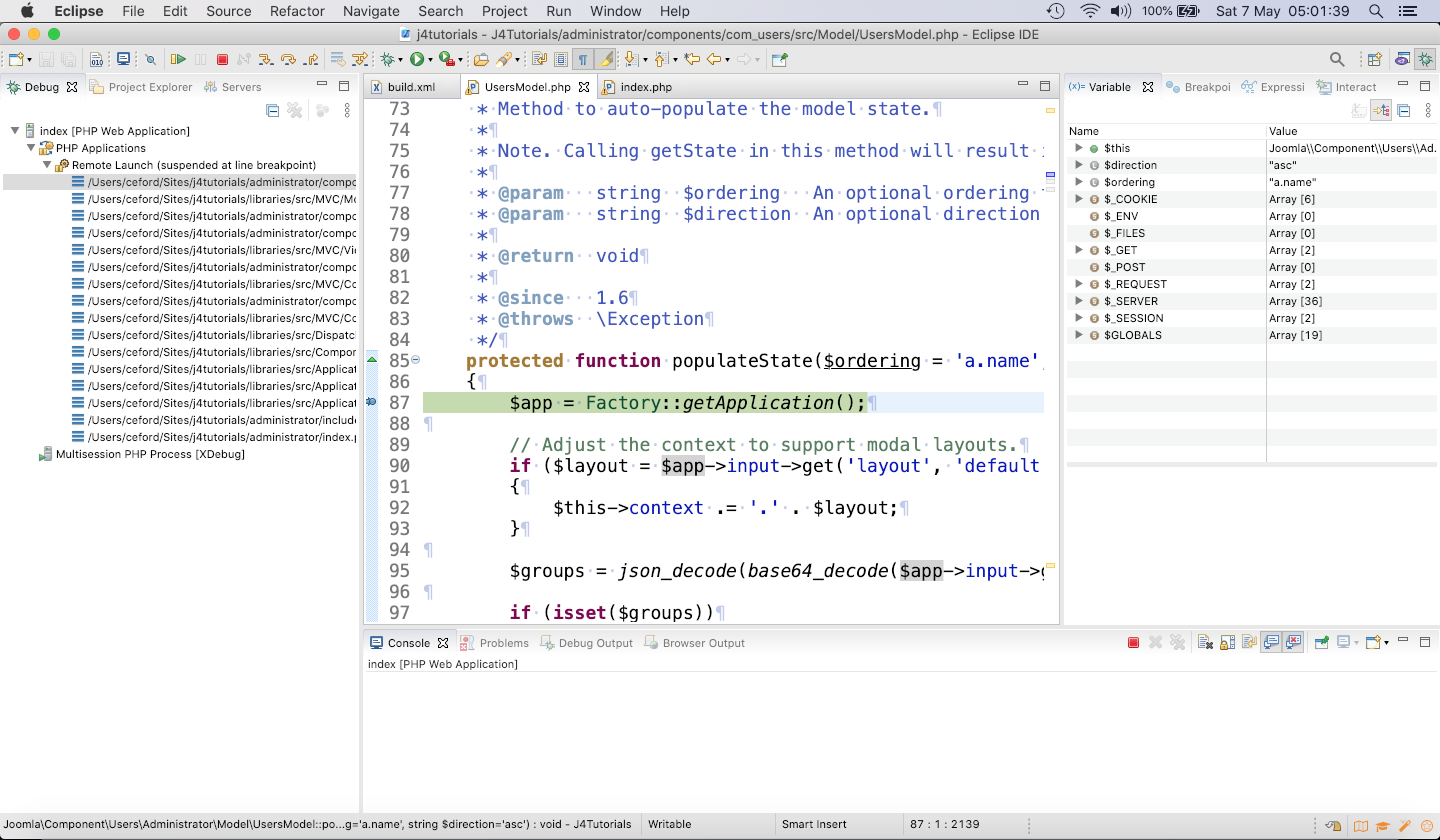This screenshot has width=1440, height=840.
Task: Collapse the PHP Applications tree node
Action: (x=31, y=148)
